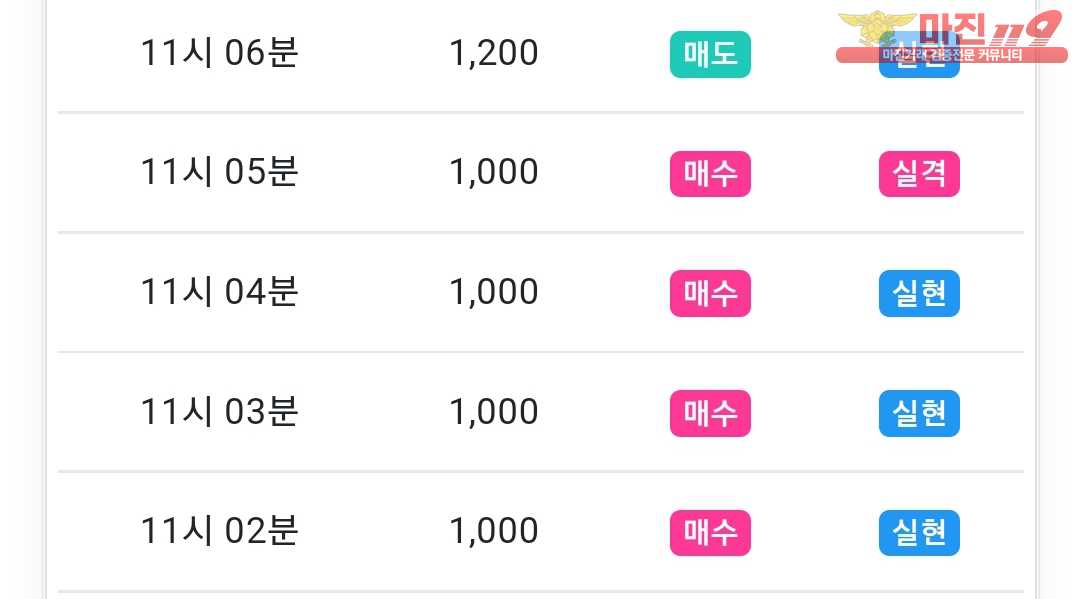Viewport: 1079px width, 599px height.
Task: Click the 매수 badge in 11시 03분 row
Action: tap(710, 413)
